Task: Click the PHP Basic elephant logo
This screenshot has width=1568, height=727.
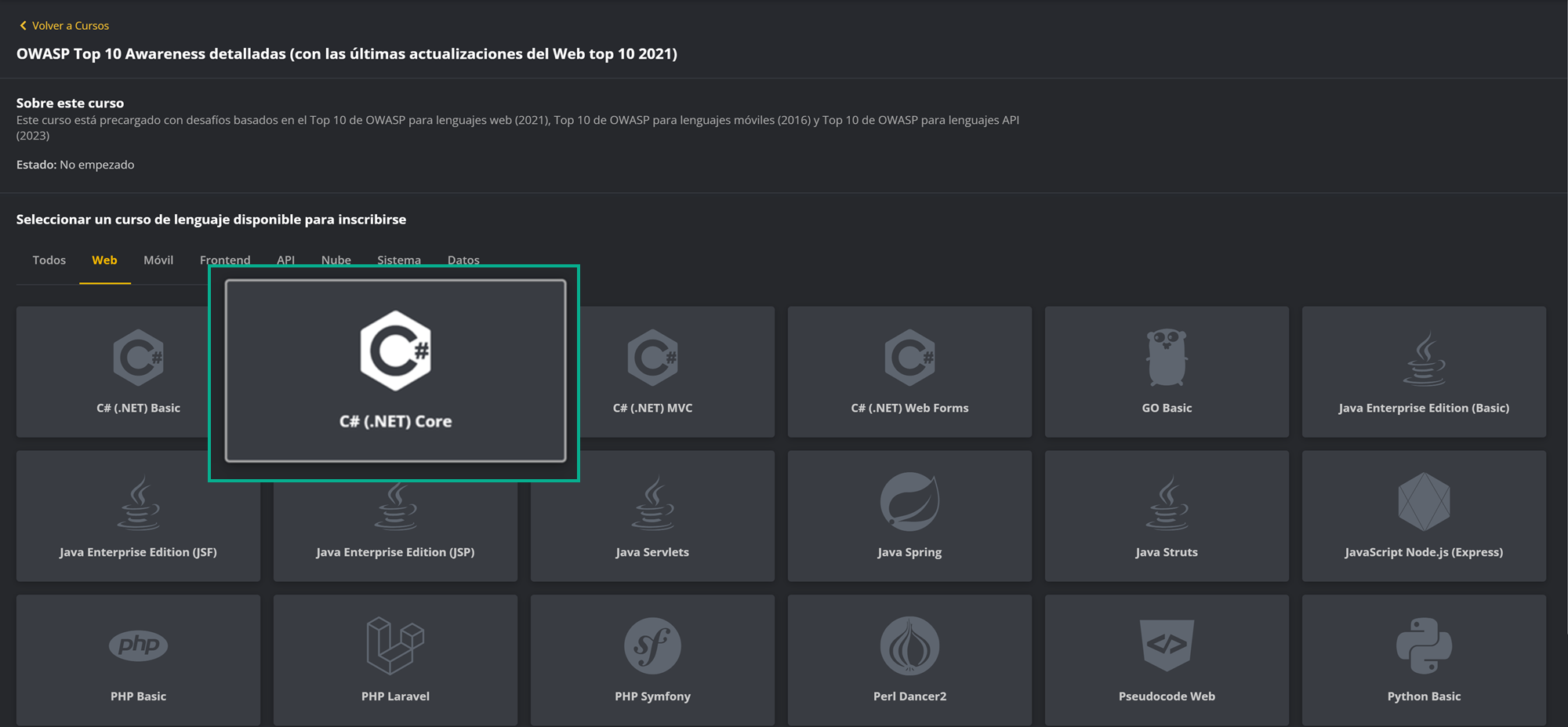Action: [138, 645]
